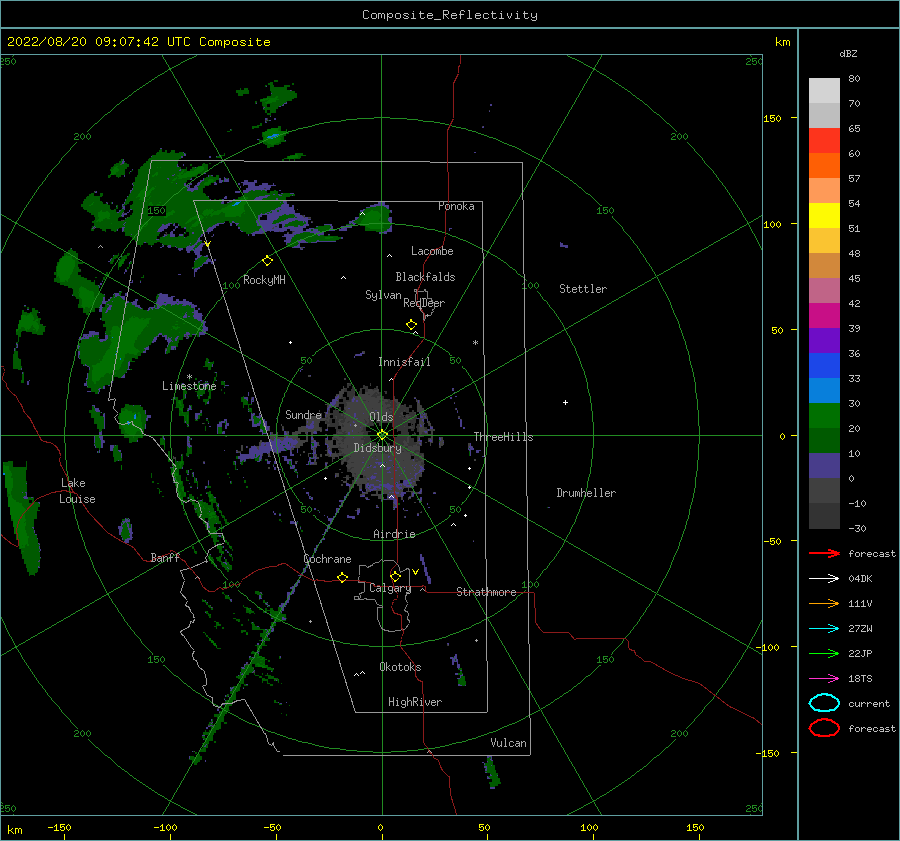The image size is (900, 841).
Task: Click the yellow diamond marker above Calgary label
Action: (395, 576)
